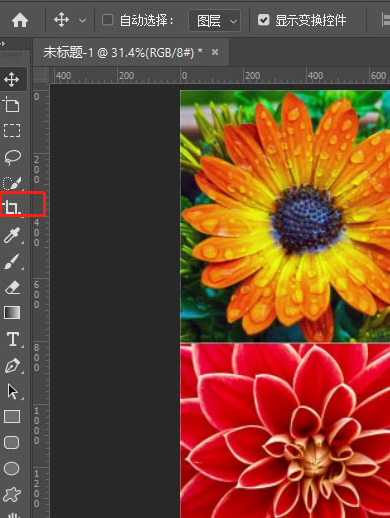Viewport: 390px width, 518px height.
Task: Select the Brush tool
Action: point(12,262)
